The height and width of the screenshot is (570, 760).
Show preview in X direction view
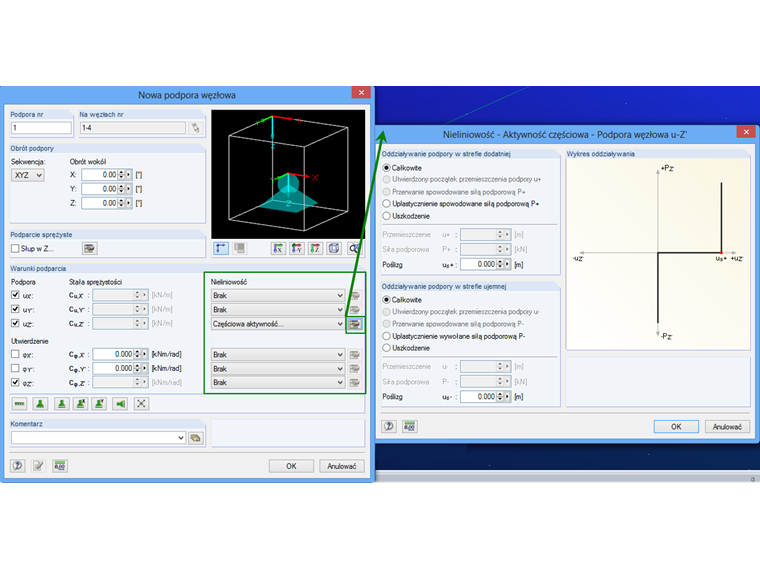point(278,249)
